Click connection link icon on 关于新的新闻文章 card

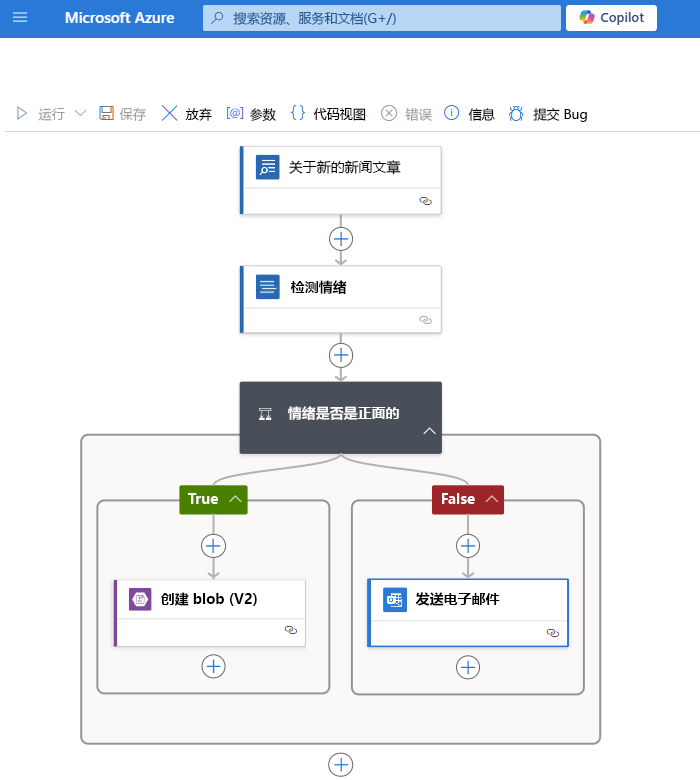425,201
